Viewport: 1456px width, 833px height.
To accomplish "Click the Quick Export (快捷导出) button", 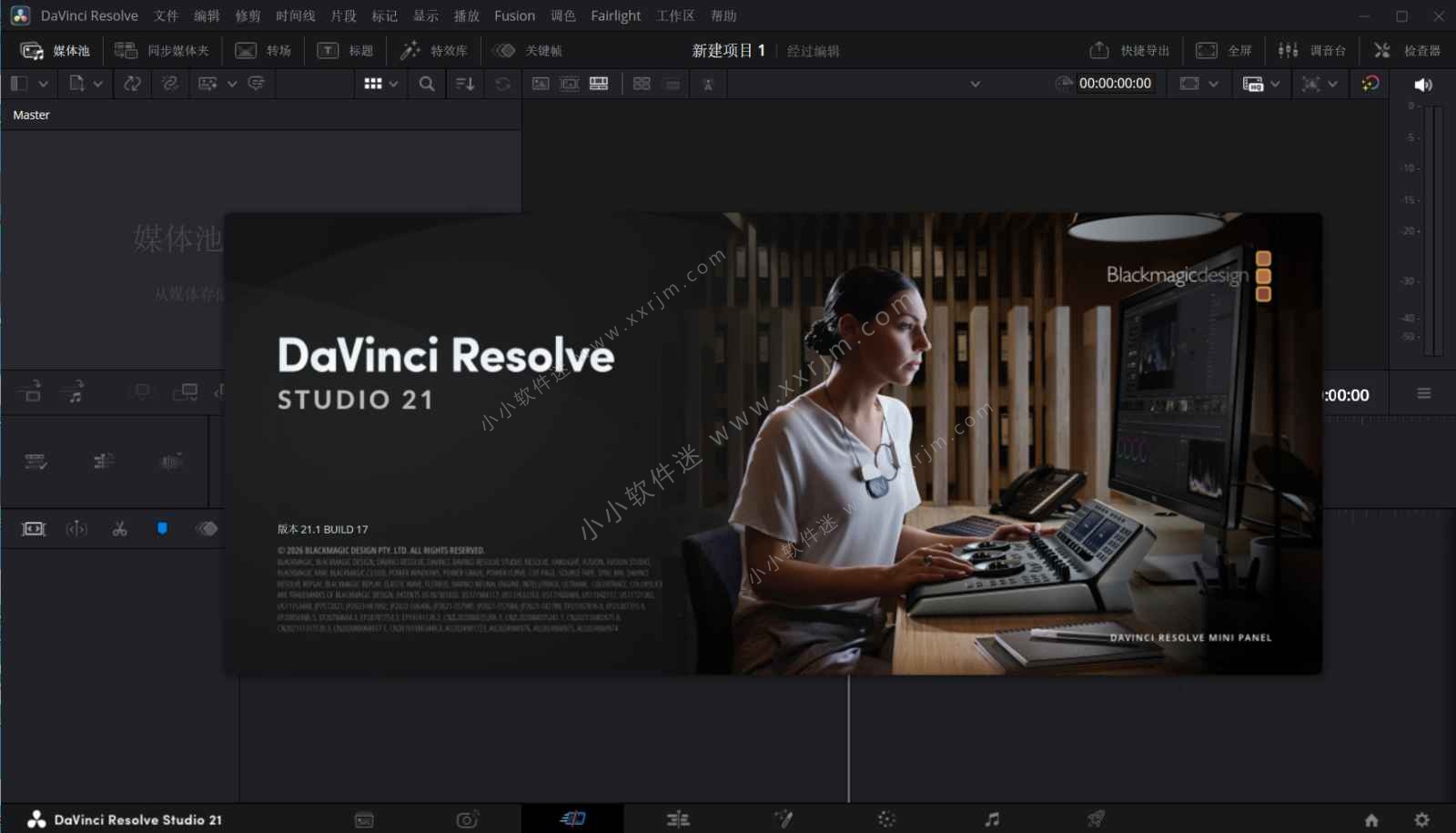I will coord(1129,51).
